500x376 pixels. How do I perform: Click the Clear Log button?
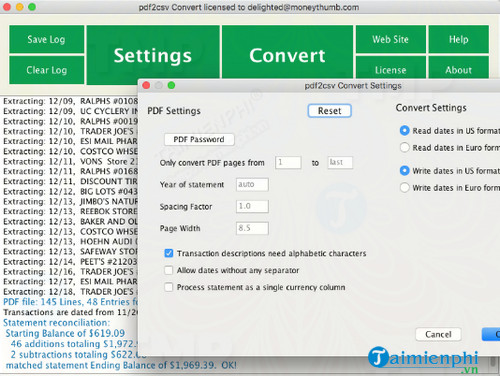coord(47,70)
